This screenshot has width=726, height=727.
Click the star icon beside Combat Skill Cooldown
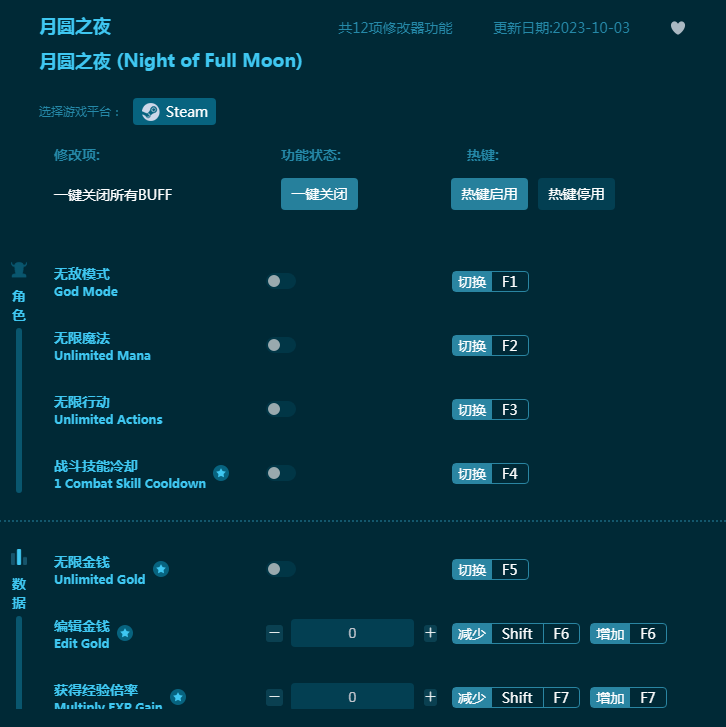[x=221, y=473]
